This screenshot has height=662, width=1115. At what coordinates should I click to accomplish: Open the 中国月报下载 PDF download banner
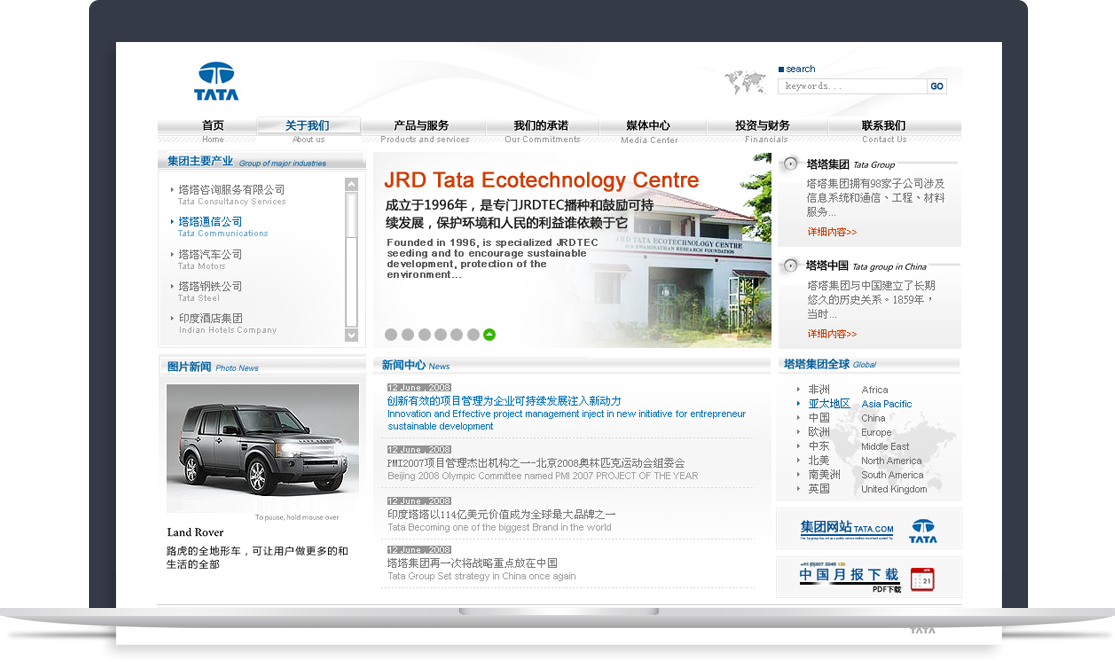(x=868, y=577)
